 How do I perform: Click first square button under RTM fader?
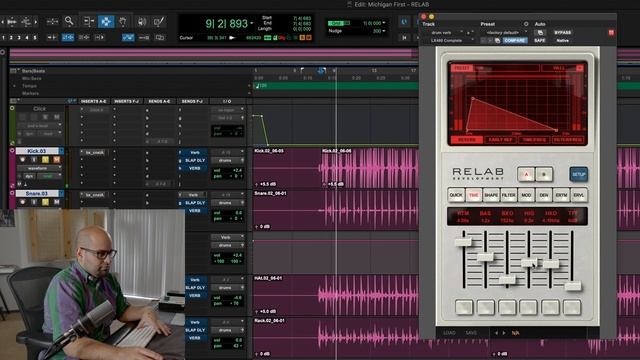(464, 307)
